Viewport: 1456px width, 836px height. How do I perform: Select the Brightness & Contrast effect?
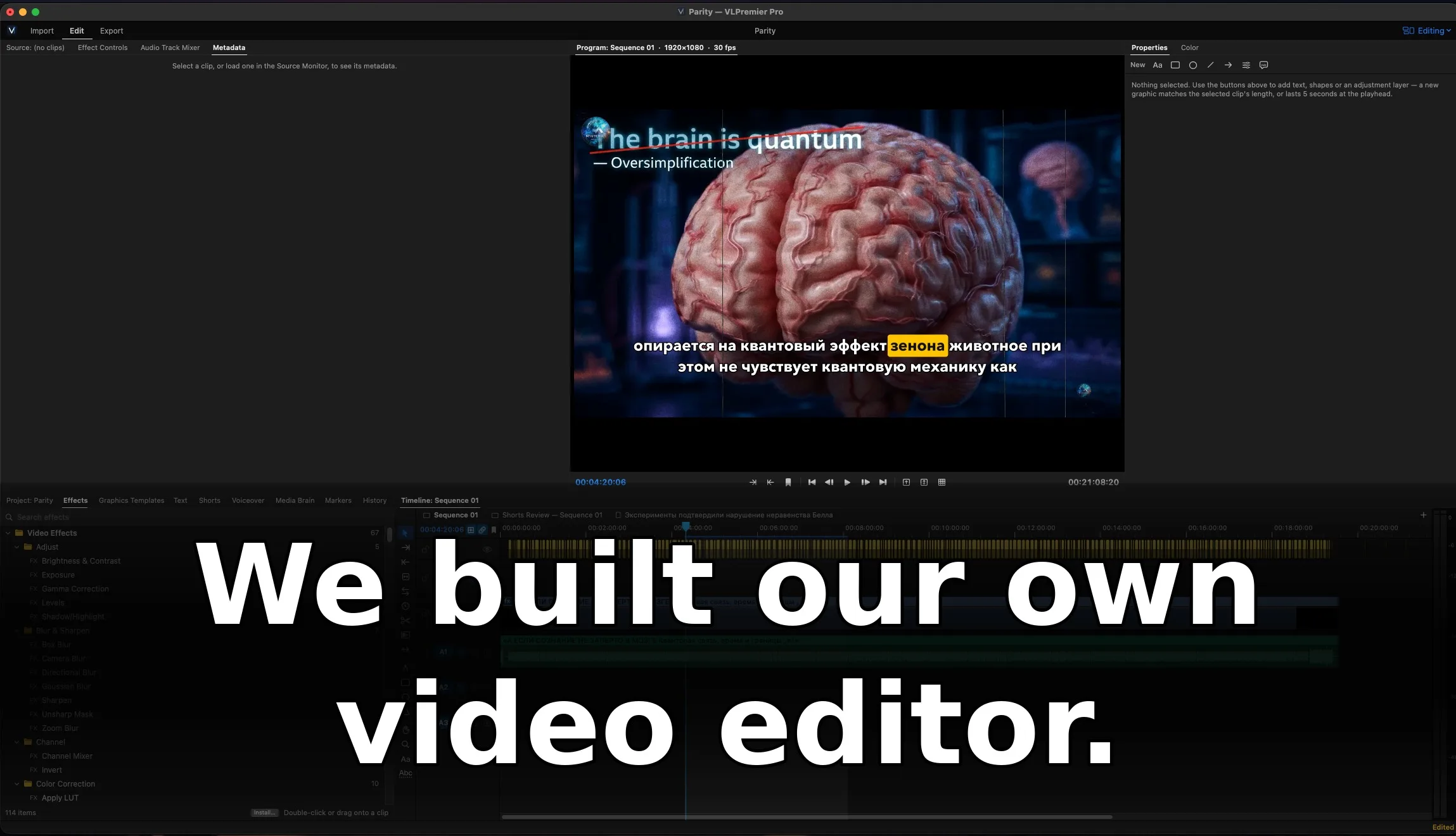coord(81,561)
